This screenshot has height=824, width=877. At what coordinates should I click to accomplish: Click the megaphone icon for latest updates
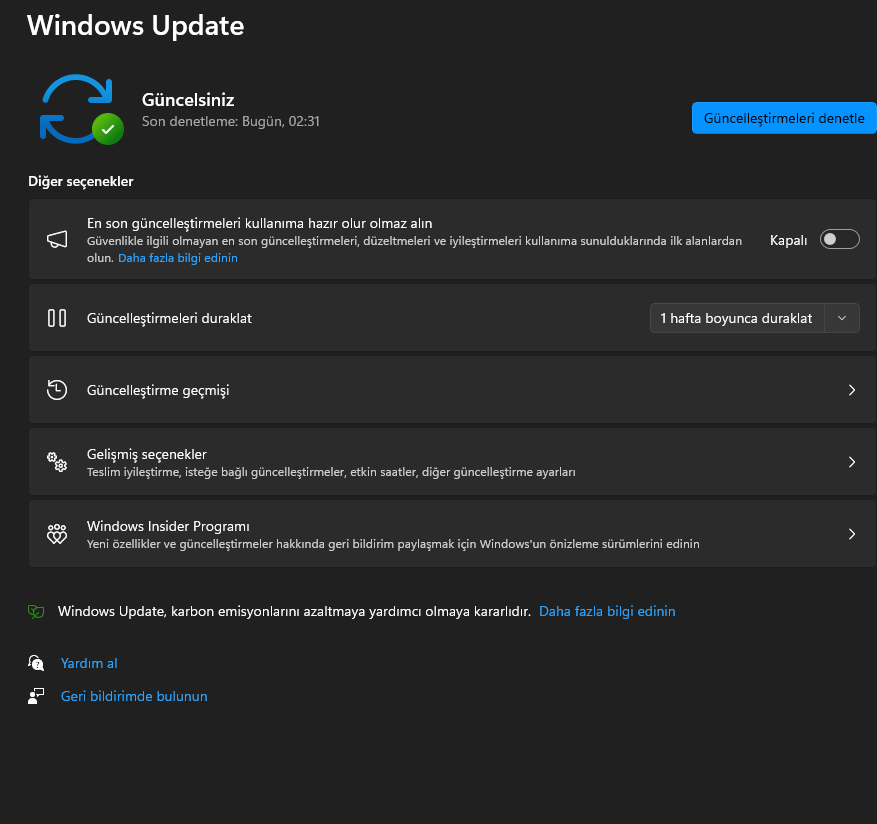(57, 239)
